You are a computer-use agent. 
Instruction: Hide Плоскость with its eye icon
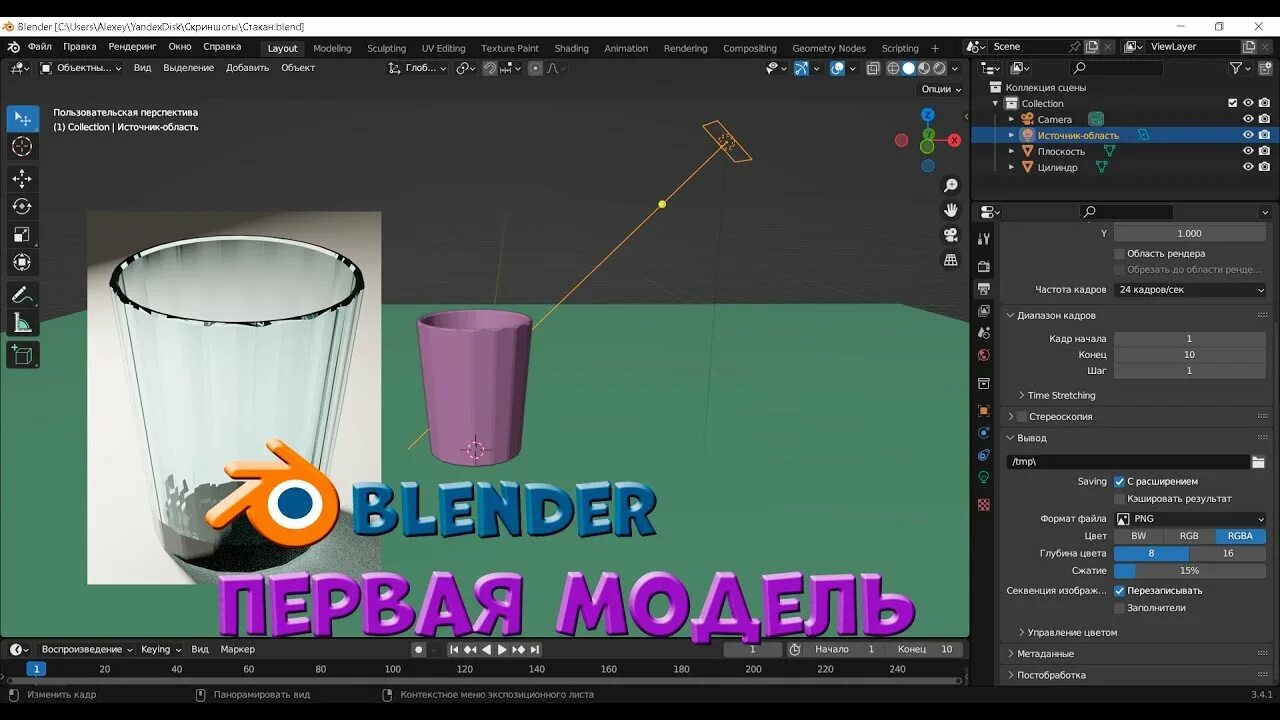(x=1248, y=151)
